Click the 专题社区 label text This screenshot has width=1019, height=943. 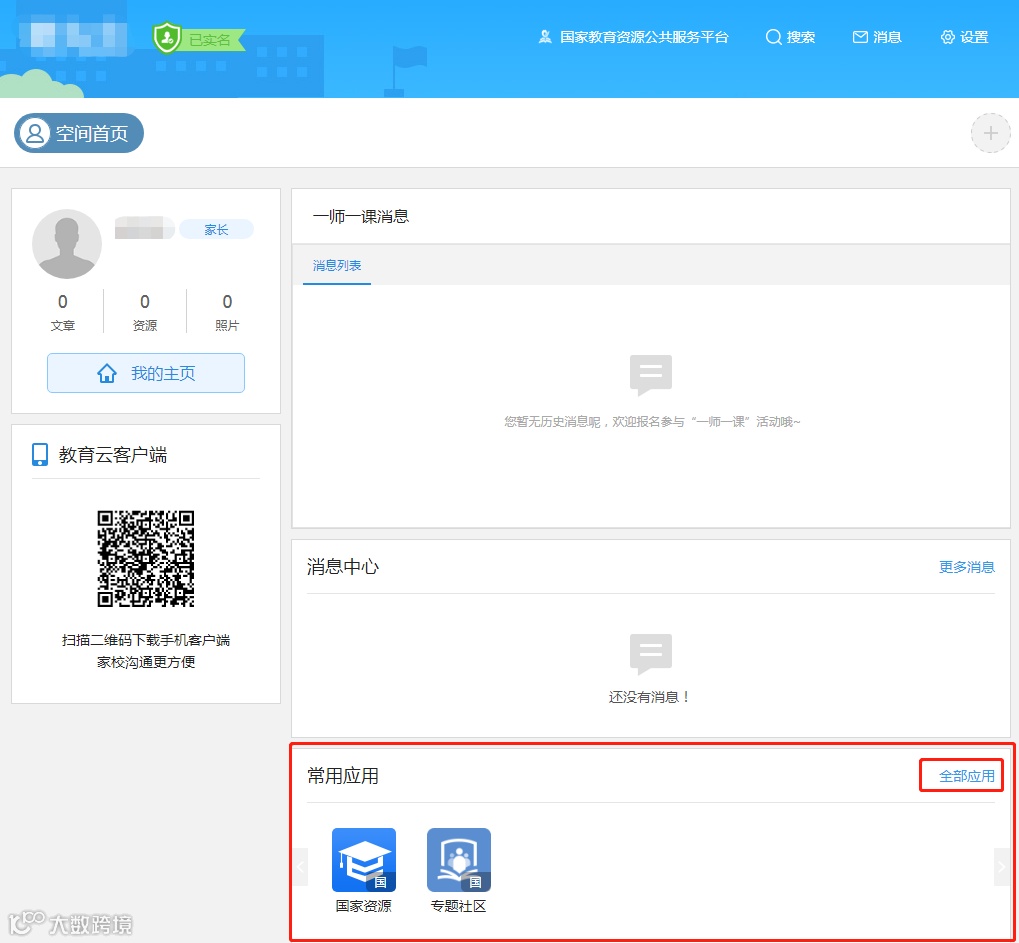pos(458,906)
